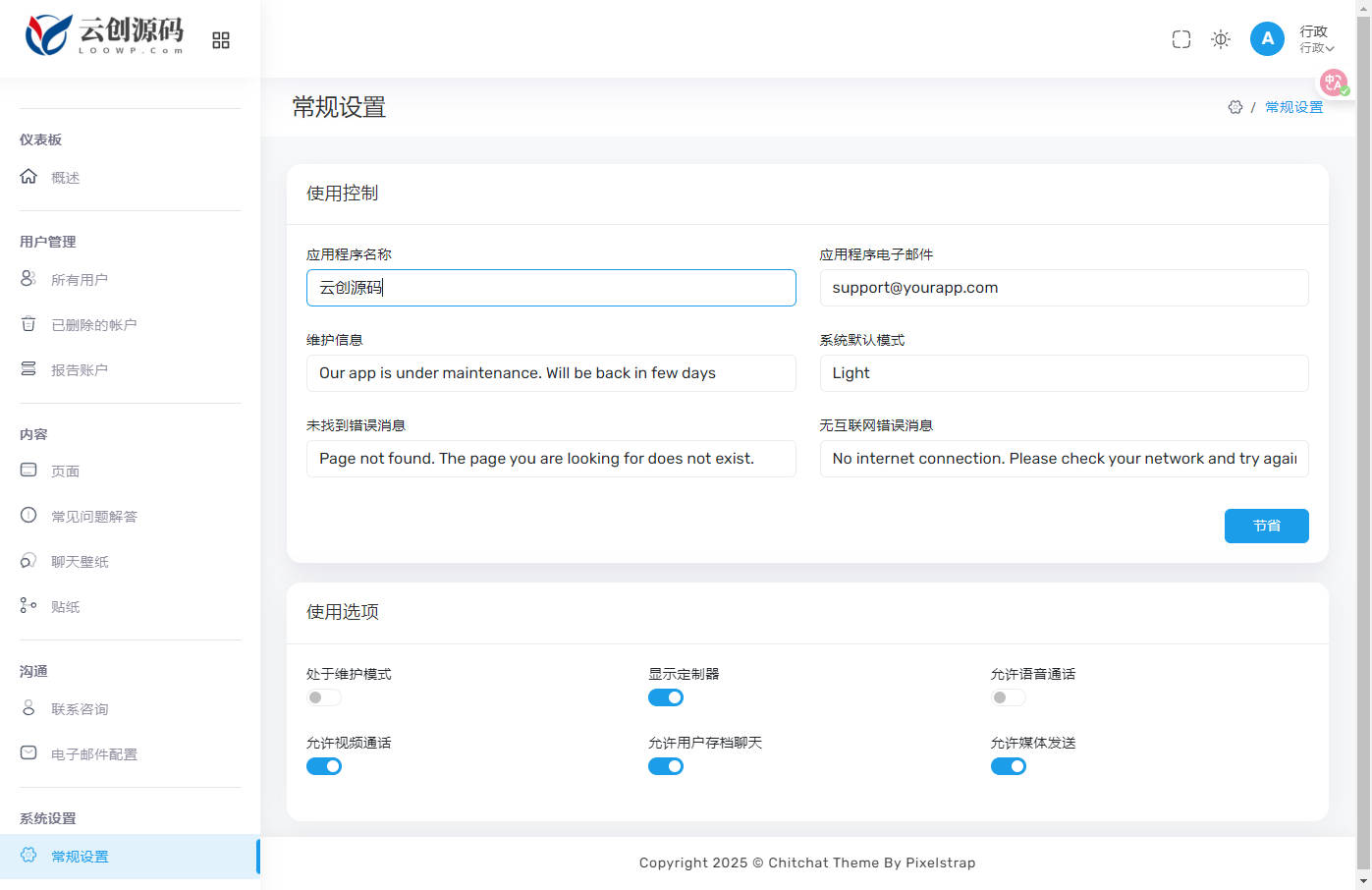Enable the 允许语音通话 toggle
The height and width of the screenshot is (890, 1372).
pos(1009,697)
